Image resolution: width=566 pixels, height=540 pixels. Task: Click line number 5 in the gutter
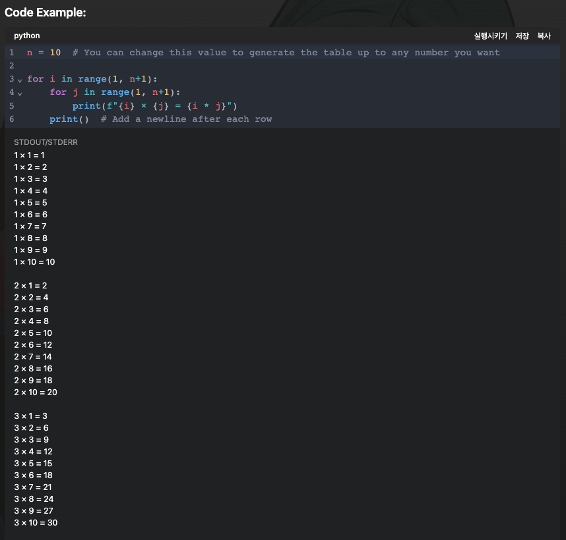(x=12, y=106)
